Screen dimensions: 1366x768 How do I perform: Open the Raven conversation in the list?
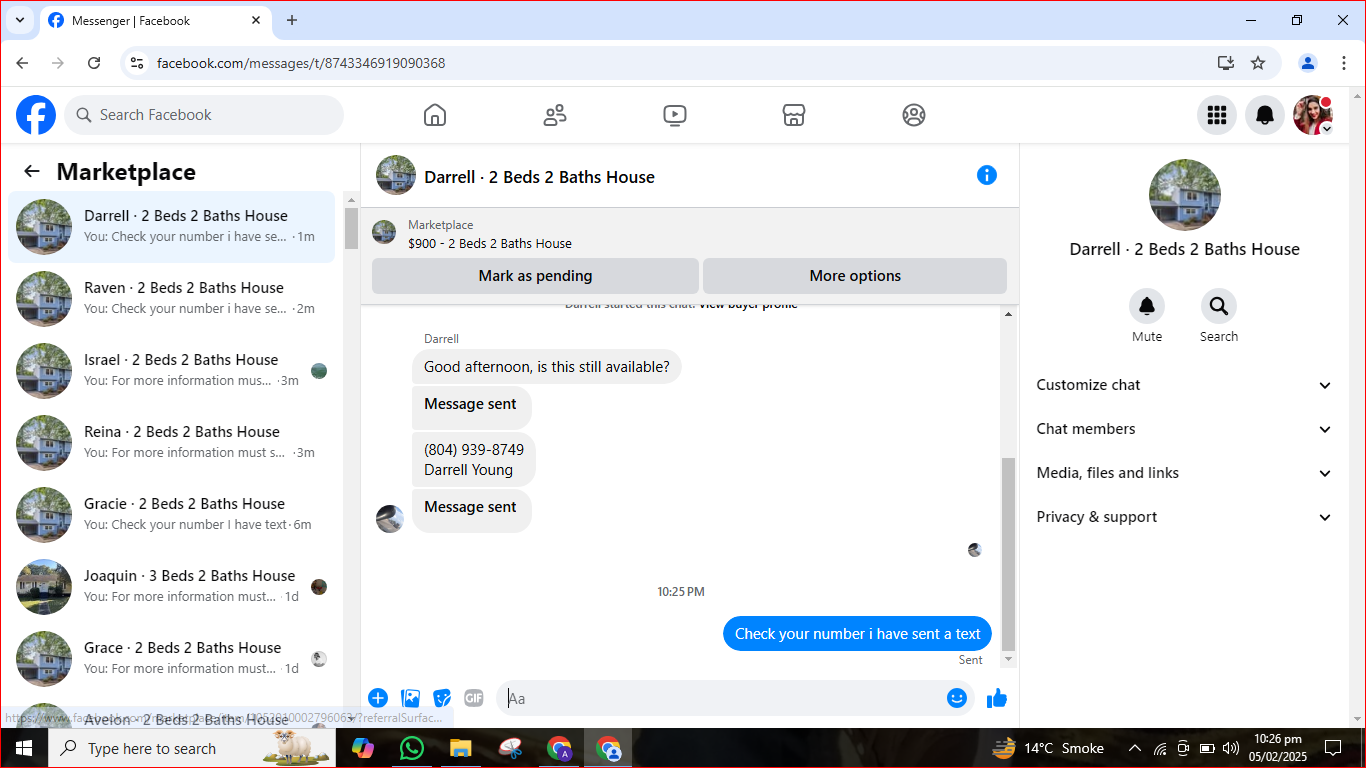click(x=172, y=299)
